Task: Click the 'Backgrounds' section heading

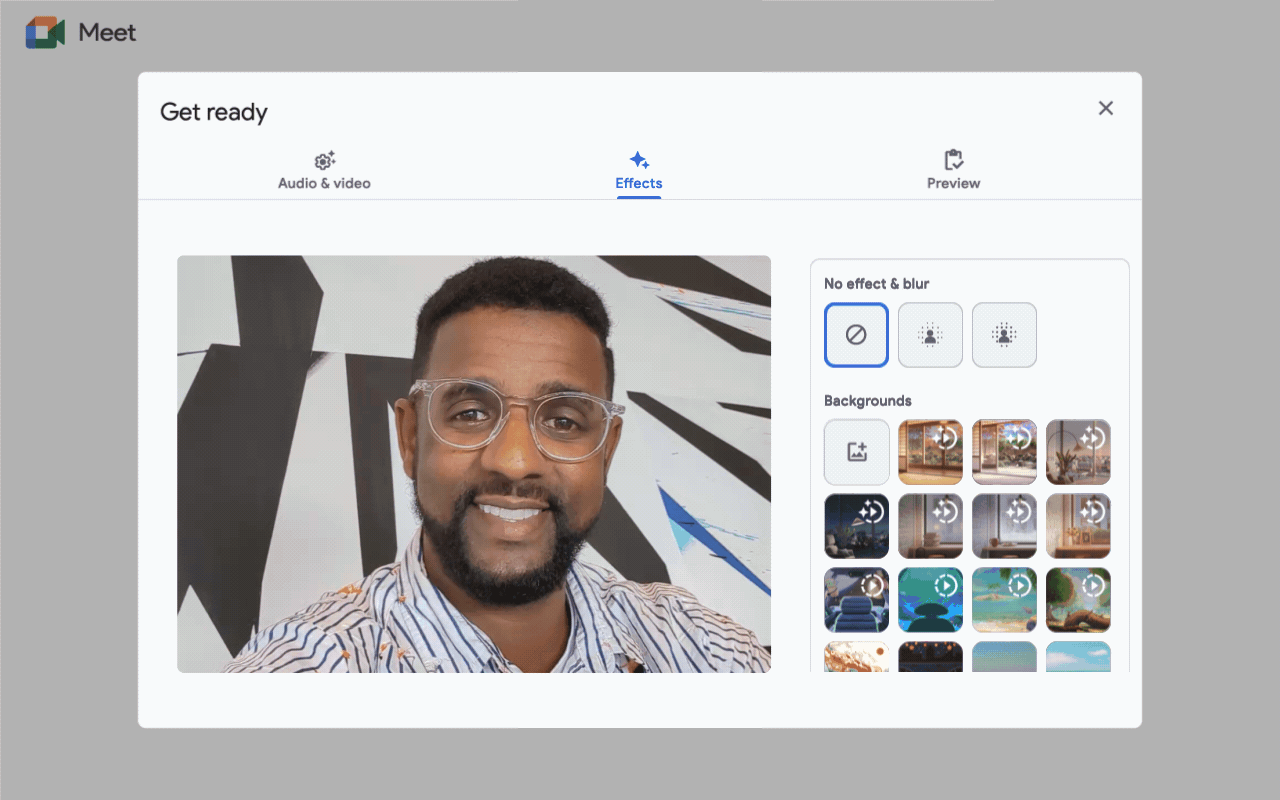Action: coord(867,401)
